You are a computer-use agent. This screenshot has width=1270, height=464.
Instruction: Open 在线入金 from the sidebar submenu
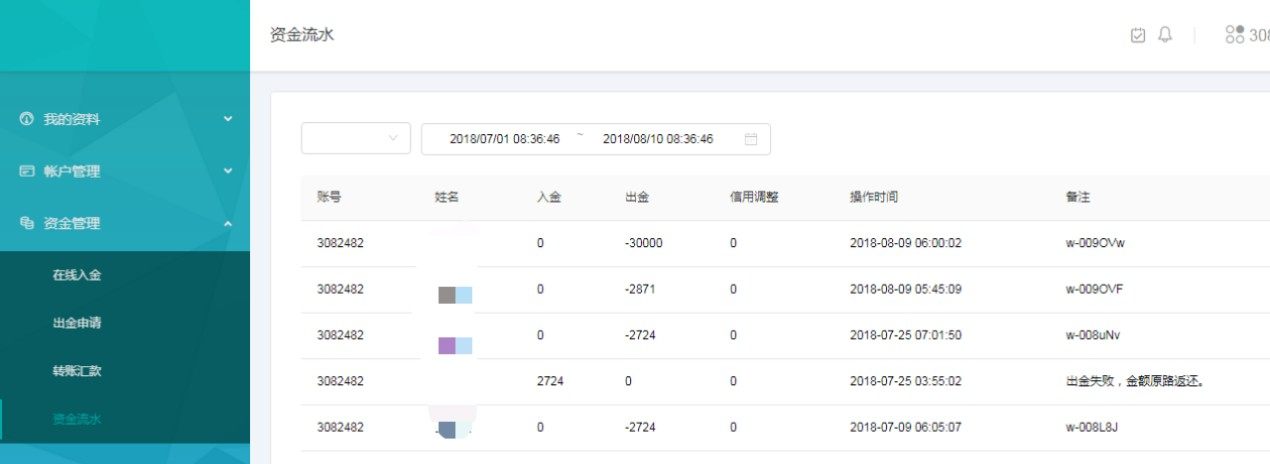[x=77, y=275]
